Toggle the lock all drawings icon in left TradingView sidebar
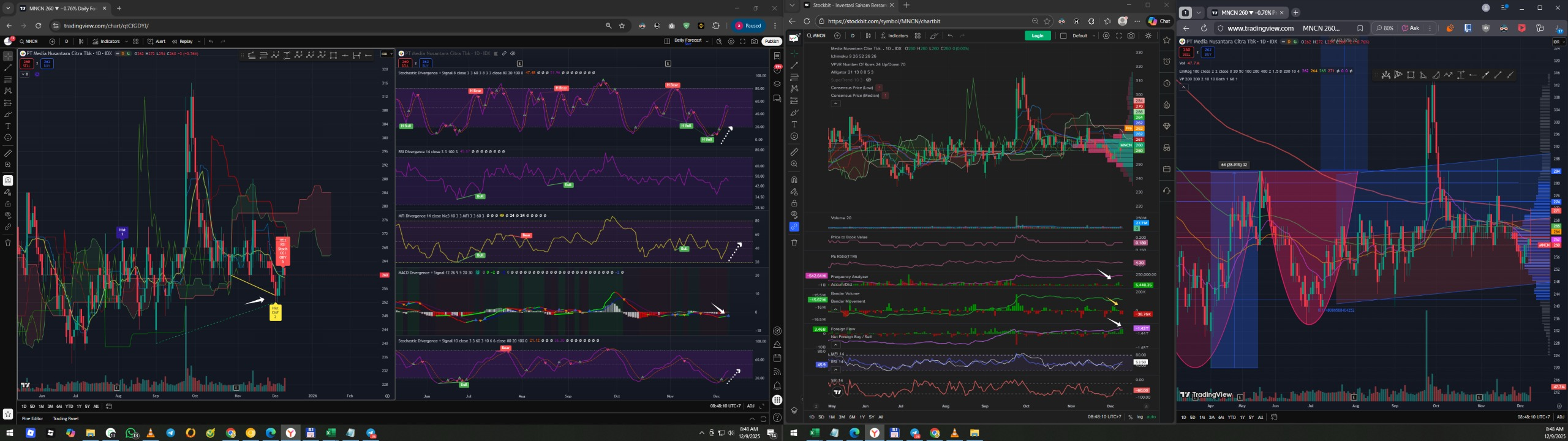This screenshot has height=441, width=1568. click(8, 204)
